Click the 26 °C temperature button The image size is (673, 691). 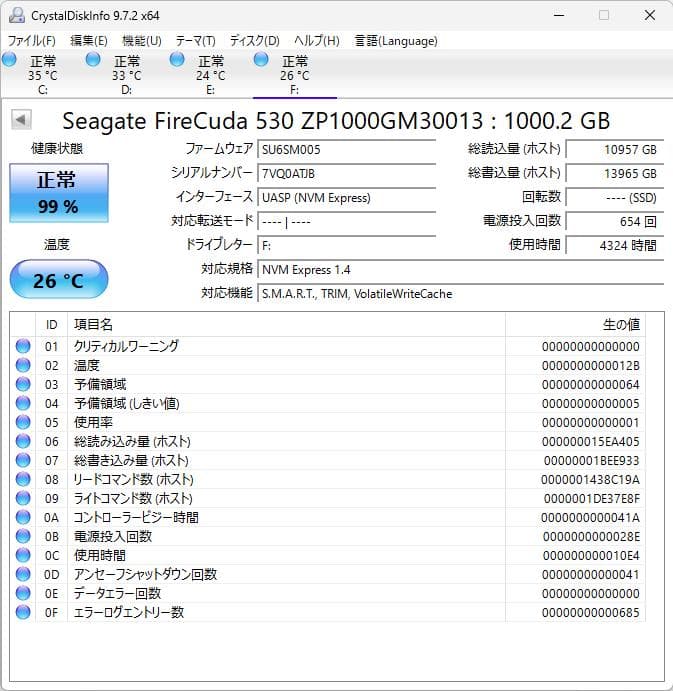point(59,279)
